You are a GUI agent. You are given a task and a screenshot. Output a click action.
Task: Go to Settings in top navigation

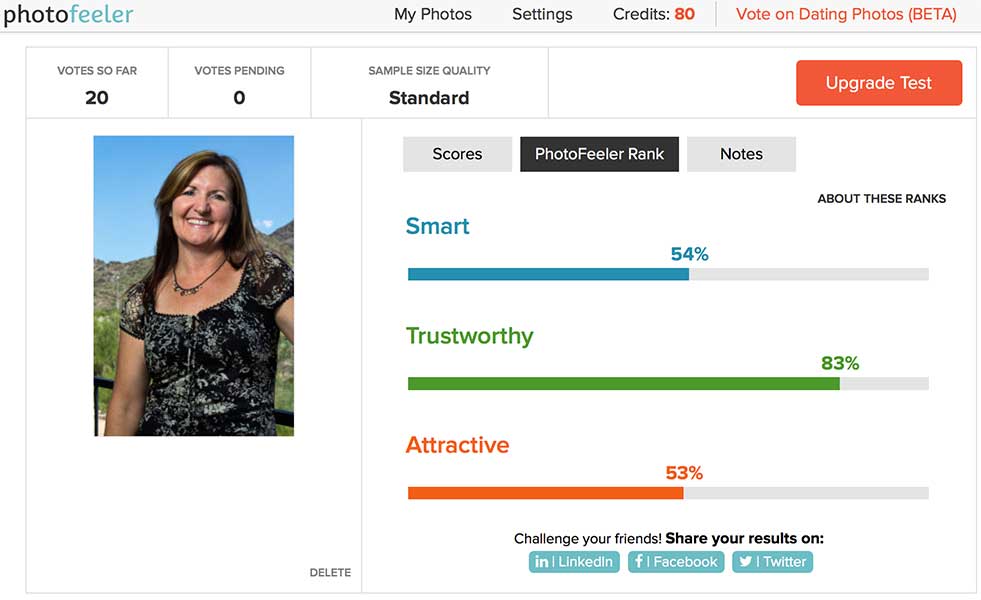point(542,15)
